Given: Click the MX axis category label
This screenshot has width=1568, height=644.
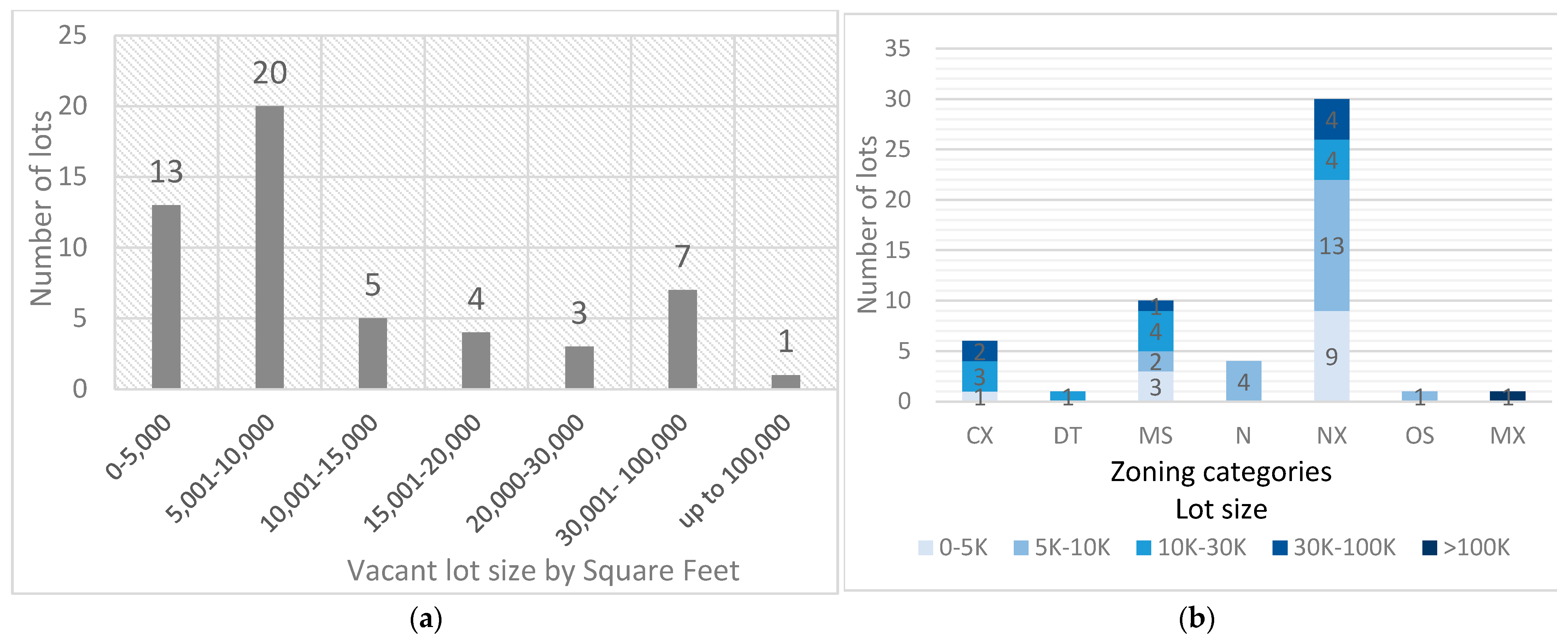Looking at the screenshot, I should pos(1507,436).
